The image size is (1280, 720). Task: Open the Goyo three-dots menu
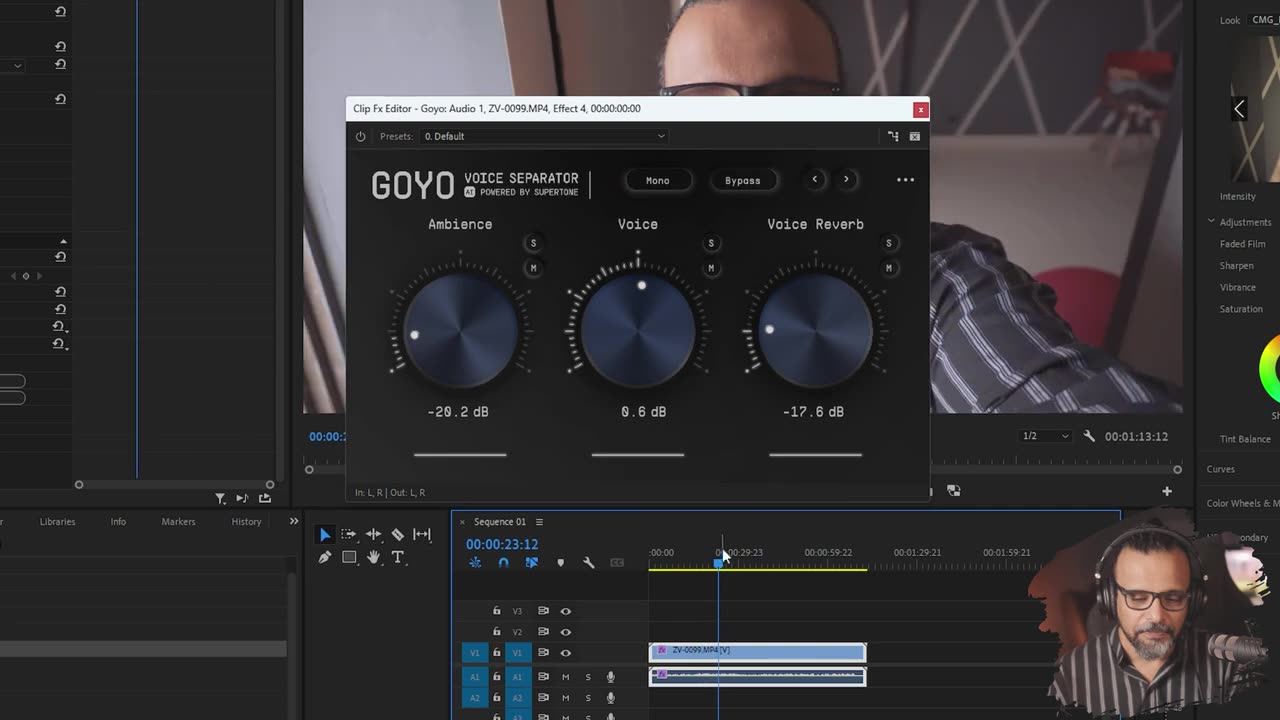[x=905, y=180]
